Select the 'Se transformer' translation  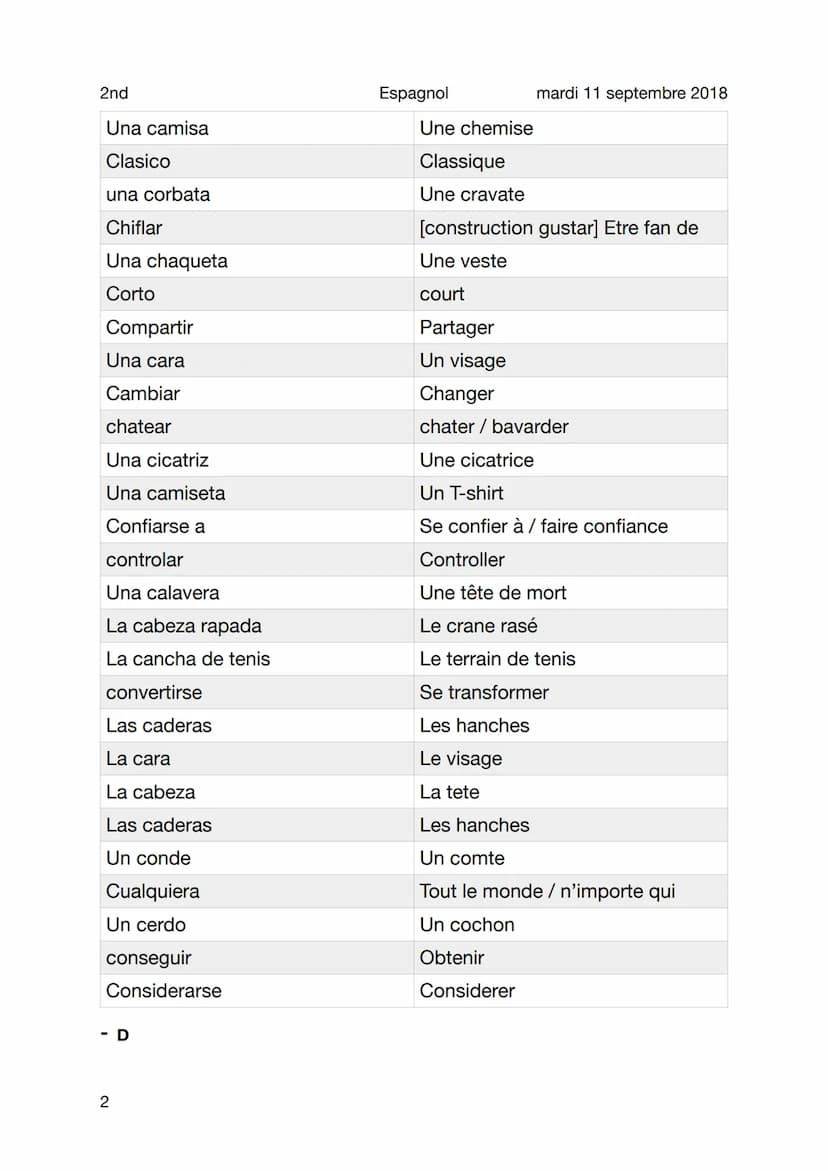(484, 692)
